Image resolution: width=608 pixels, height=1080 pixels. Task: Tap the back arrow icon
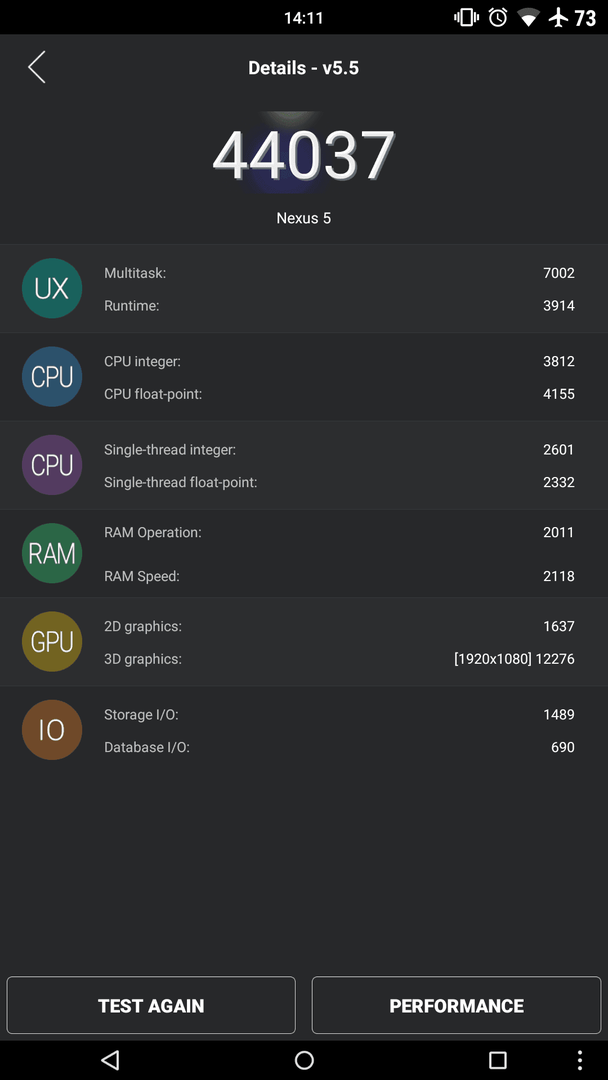pyautogui.click(x=37, y=68)
